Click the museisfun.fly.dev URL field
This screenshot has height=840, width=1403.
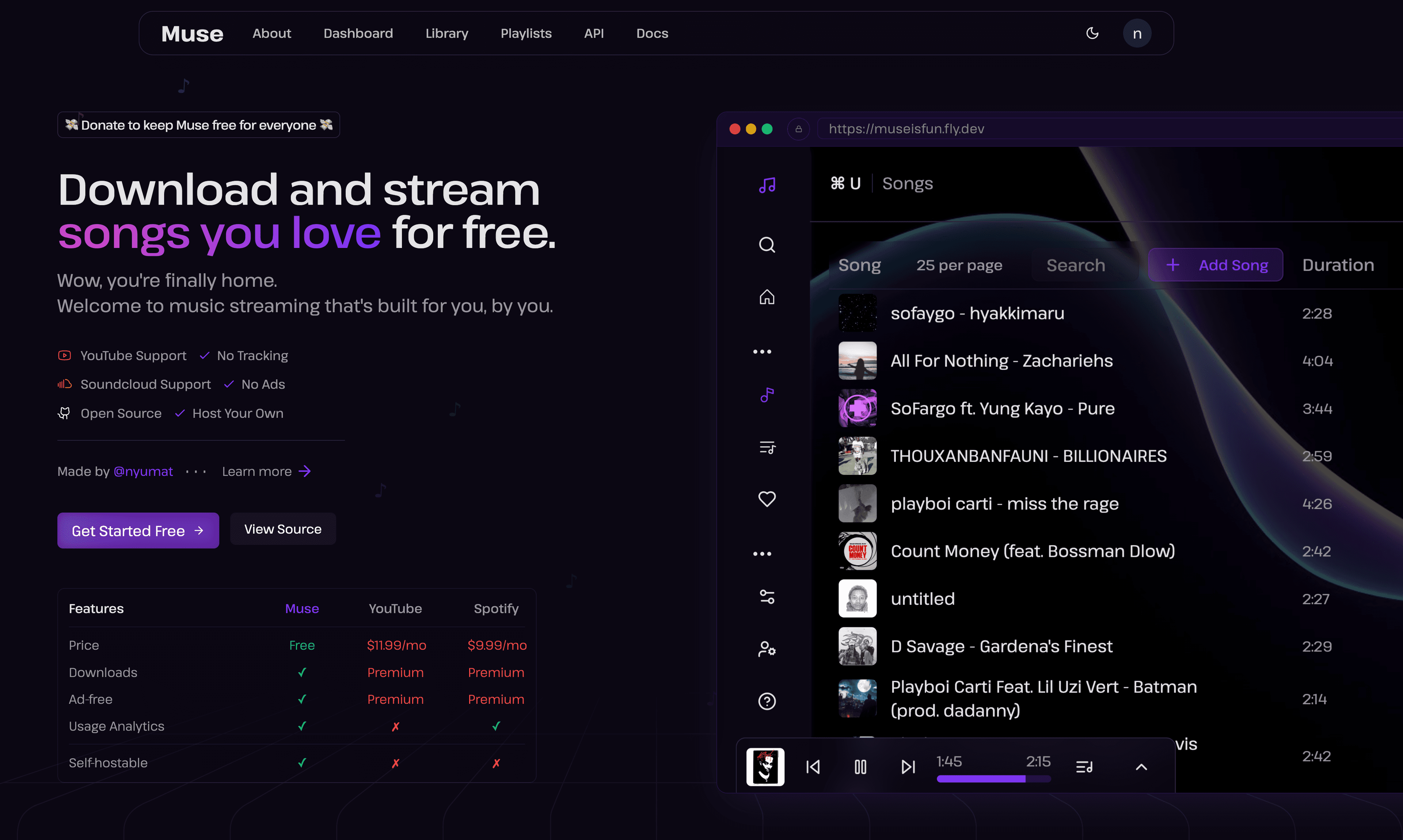coord(1110,129)
